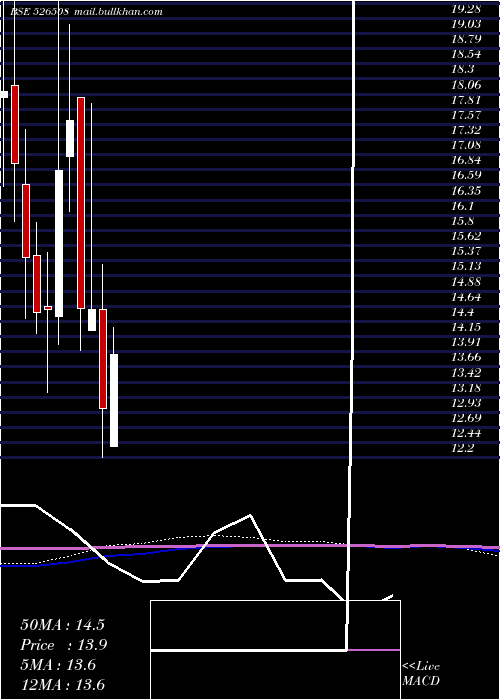Click the 50MA : 14.5 readout
Image resolution: width=500 pixels, height=700 pixels.
62,625
